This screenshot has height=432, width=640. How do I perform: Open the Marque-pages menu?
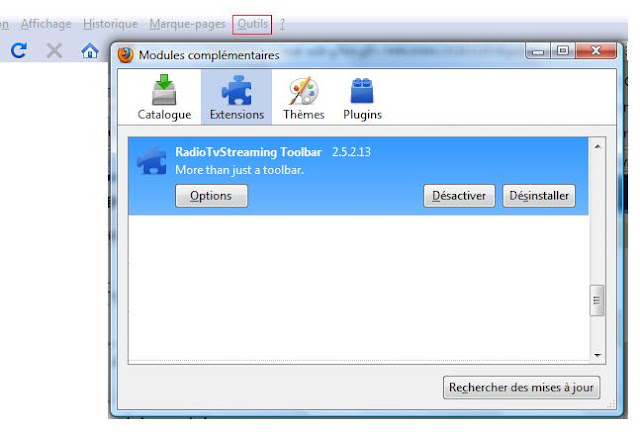187,24
